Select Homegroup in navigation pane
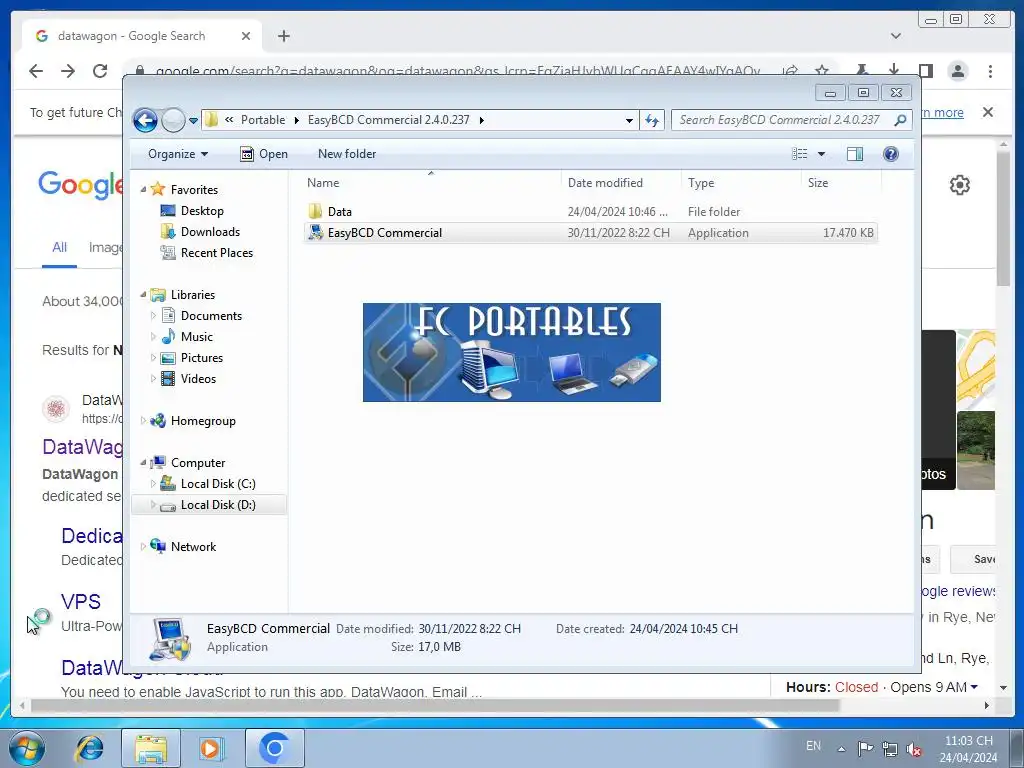Screen dimensions: 1024x768 202,421
